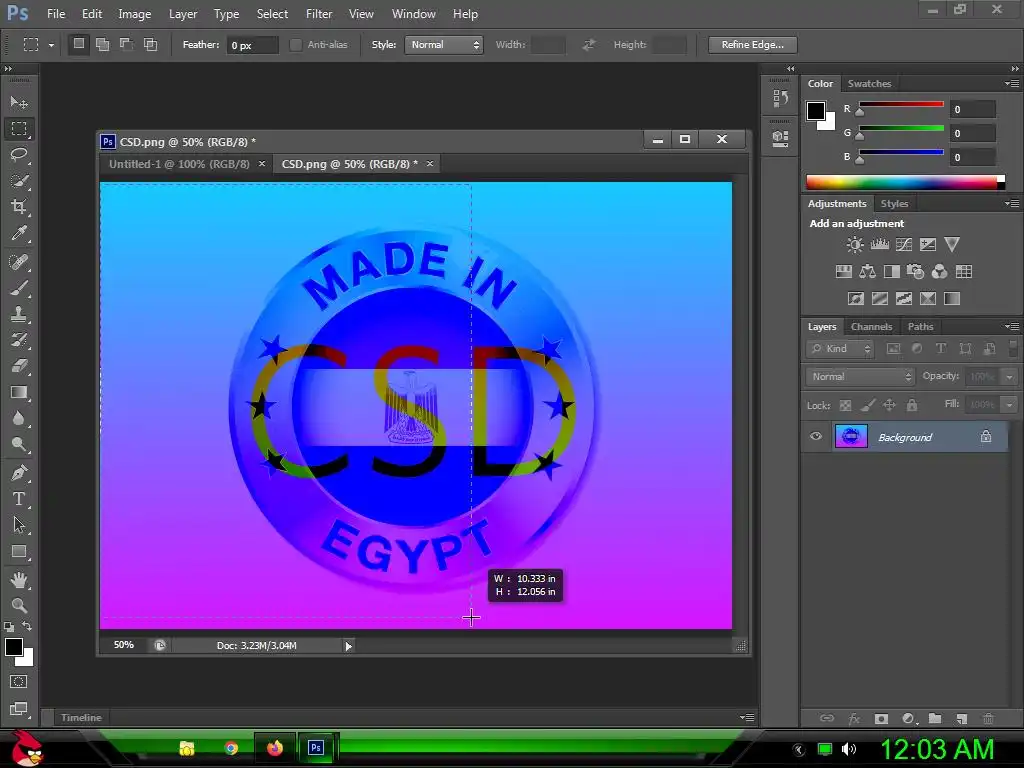The height and width of the screenshot is (768, 1024).
Task: Select the Eyedropper tool
Action: pyautogui.click(x=19, y=233)
